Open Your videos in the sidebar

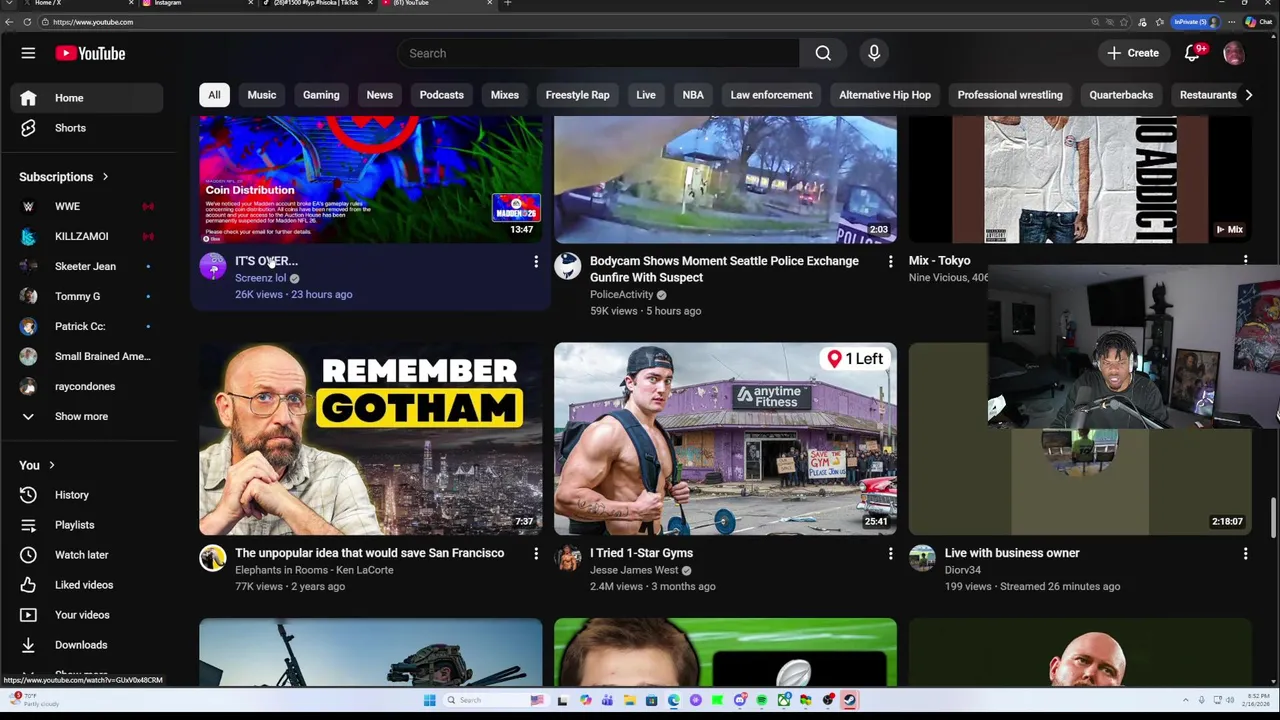87,615
